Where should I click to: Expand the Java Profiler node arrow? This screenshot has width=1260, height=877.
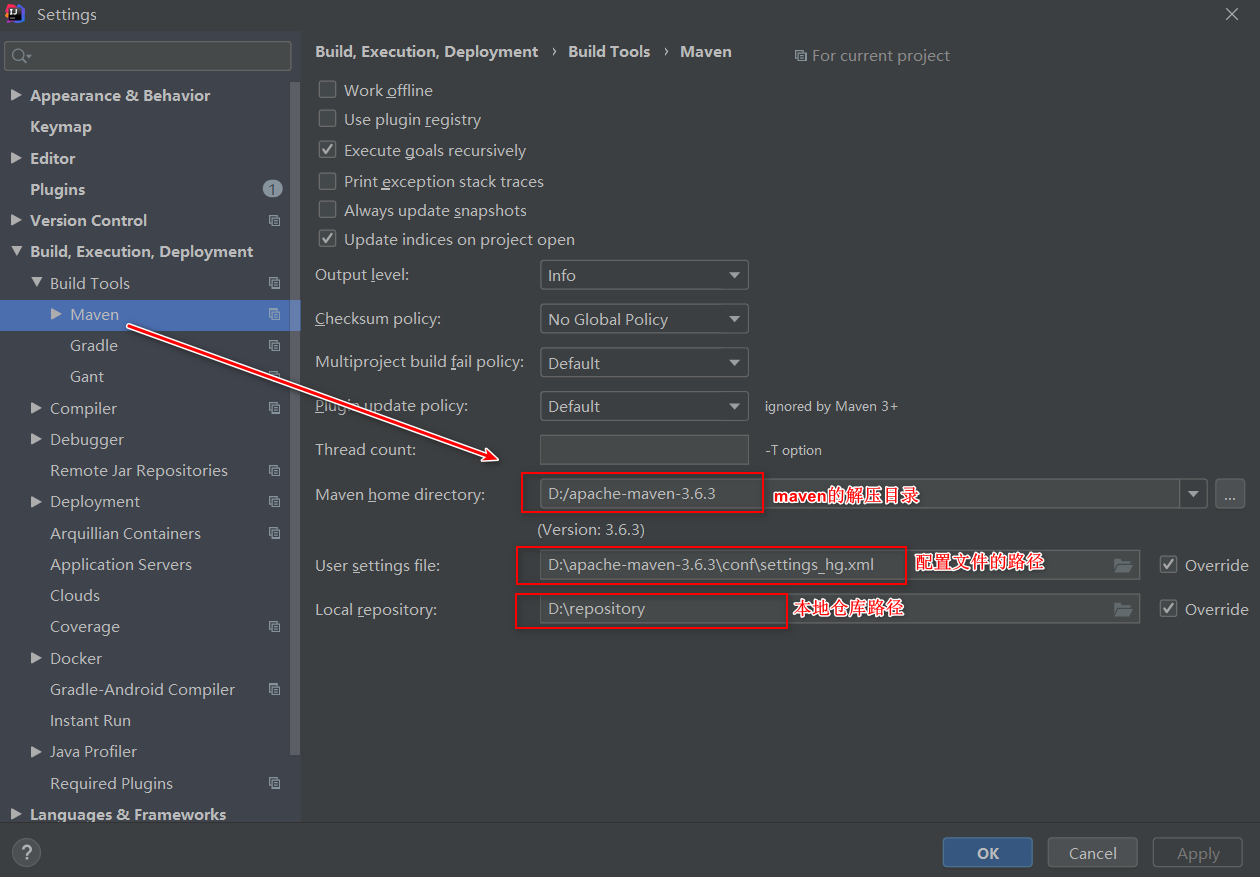36,751
